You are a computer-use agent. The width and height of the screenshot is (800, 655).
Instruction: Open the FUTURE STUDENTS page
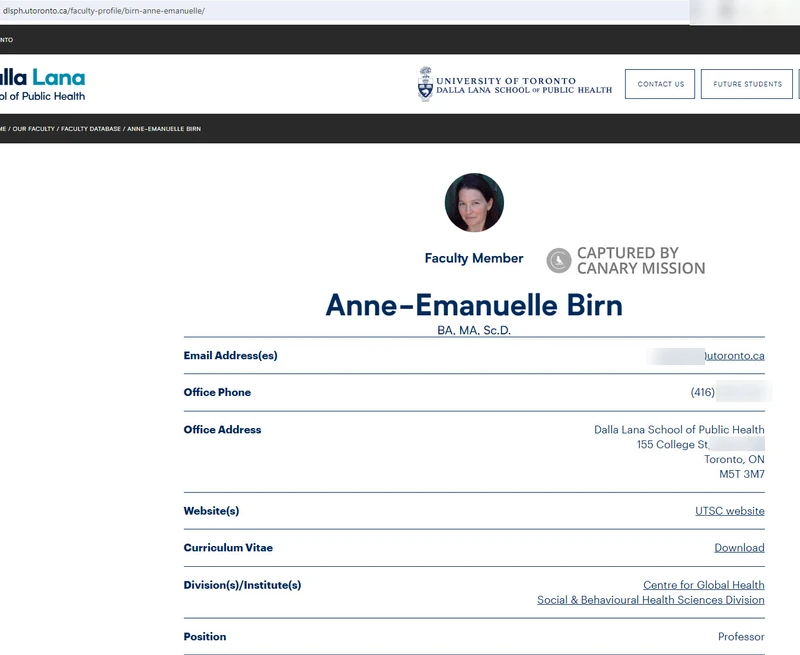746,84
